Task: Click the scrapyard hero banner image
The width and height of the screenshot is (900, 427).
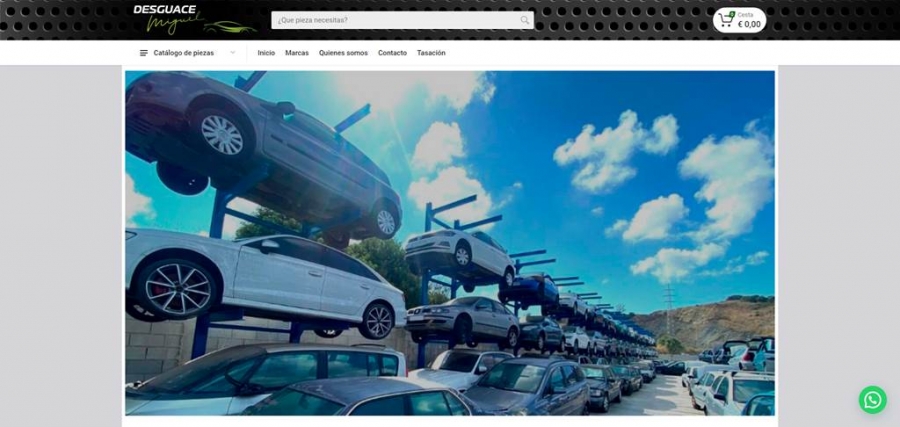Action: coord(450,242)
